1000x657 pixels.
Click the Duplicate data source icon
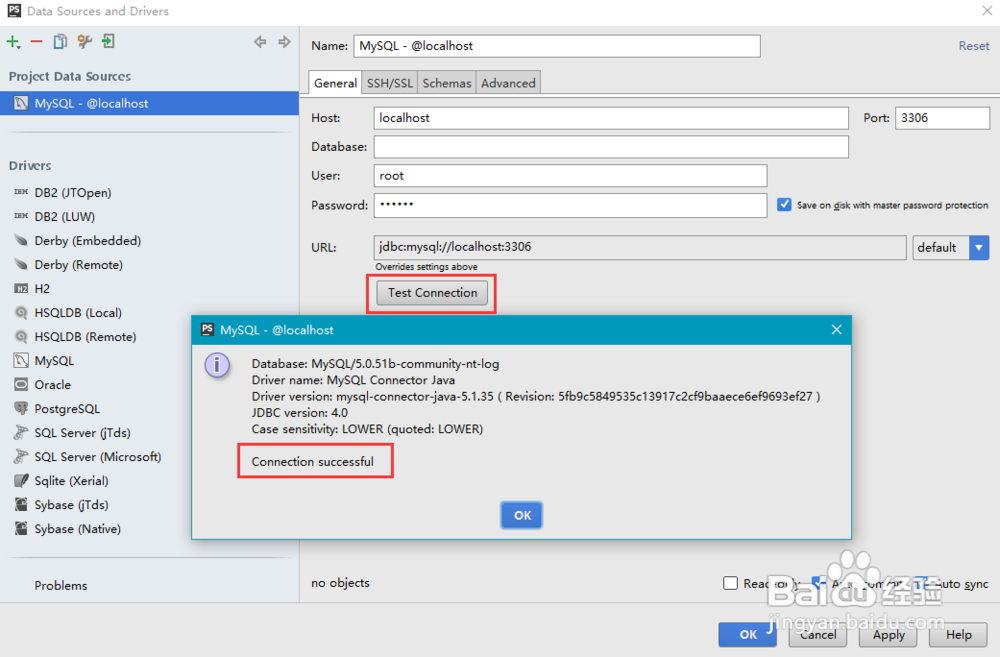[59, 42]
